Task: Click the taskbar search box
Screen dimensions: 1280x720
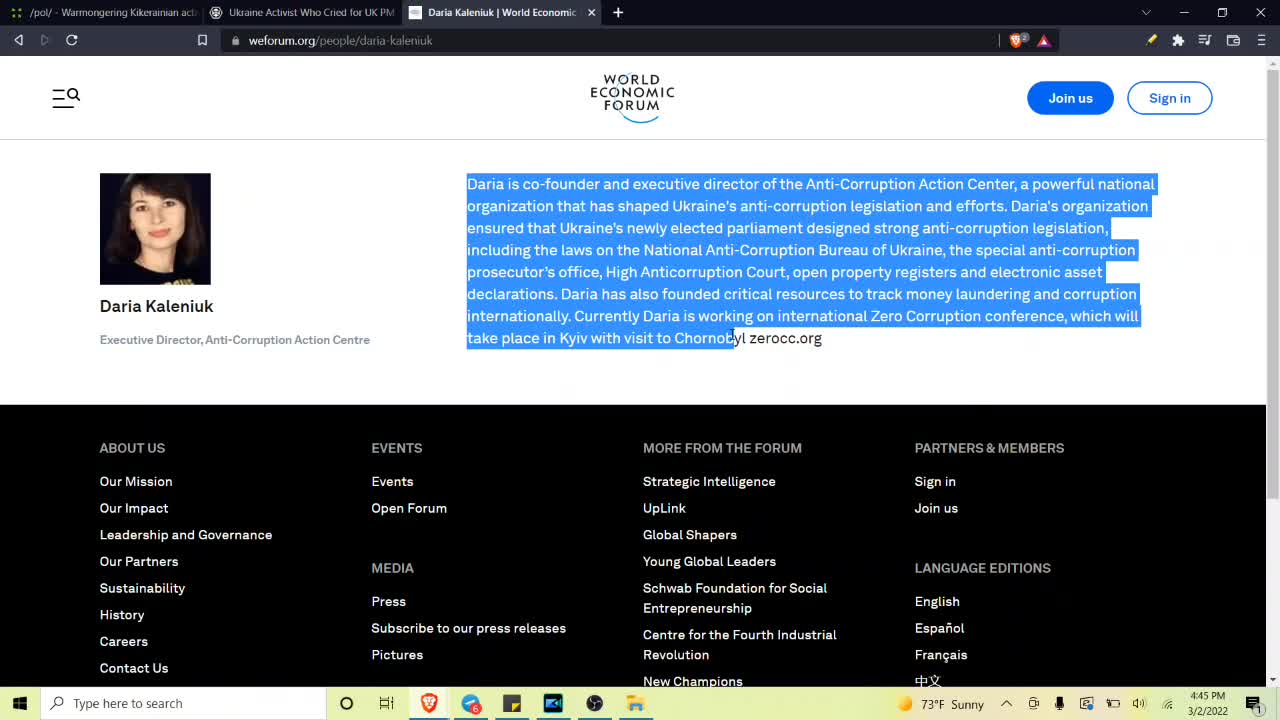Action: point(184,703)
